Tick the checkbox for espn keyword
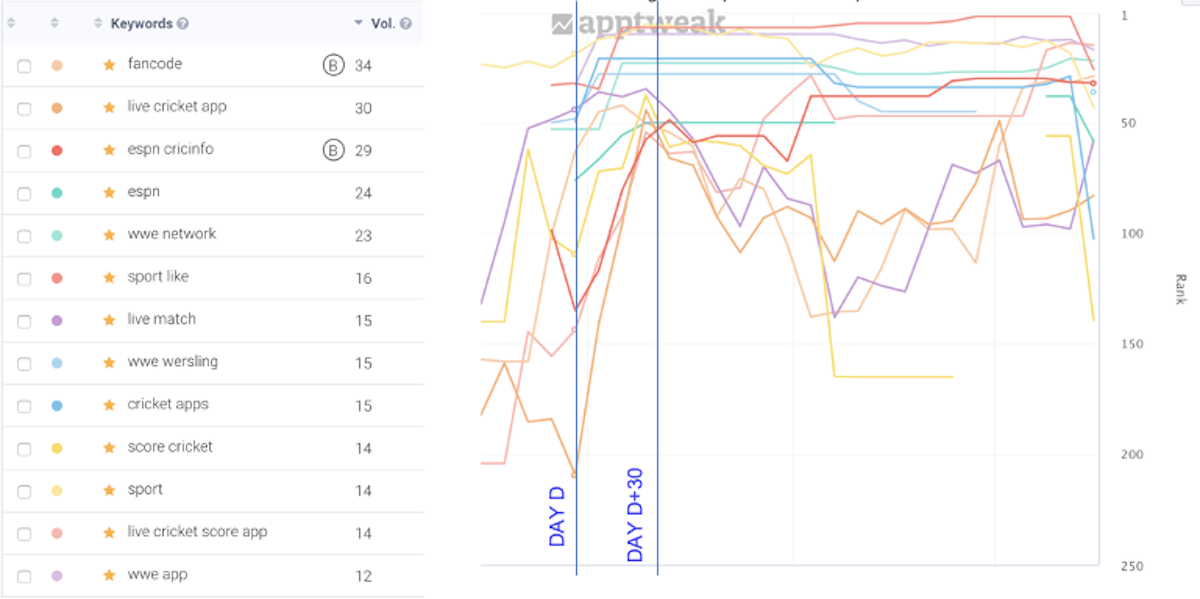The height and width of the screenshot is (599, 1200). tap(24, 194)
